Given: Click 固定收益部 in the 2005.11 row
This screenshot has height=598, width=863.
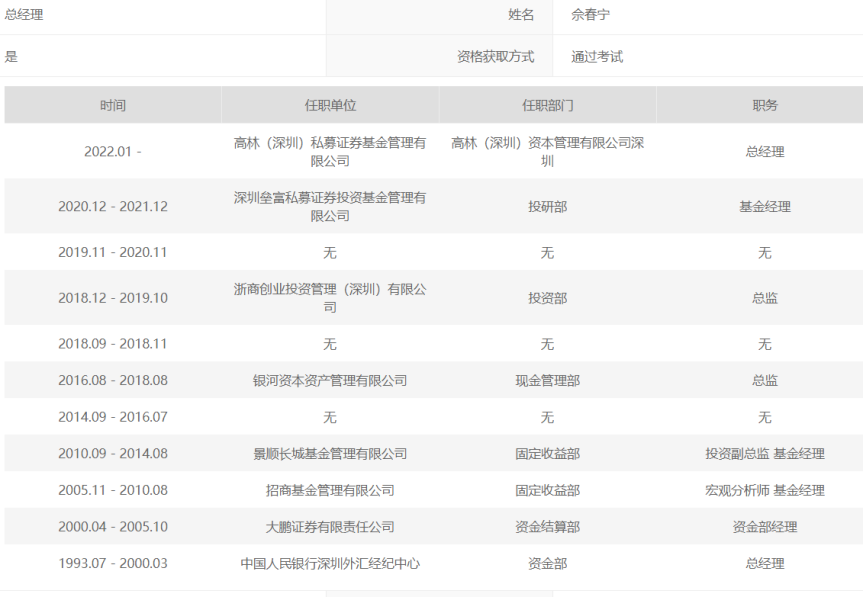Looking at the screenshot, I should point(548,490).
